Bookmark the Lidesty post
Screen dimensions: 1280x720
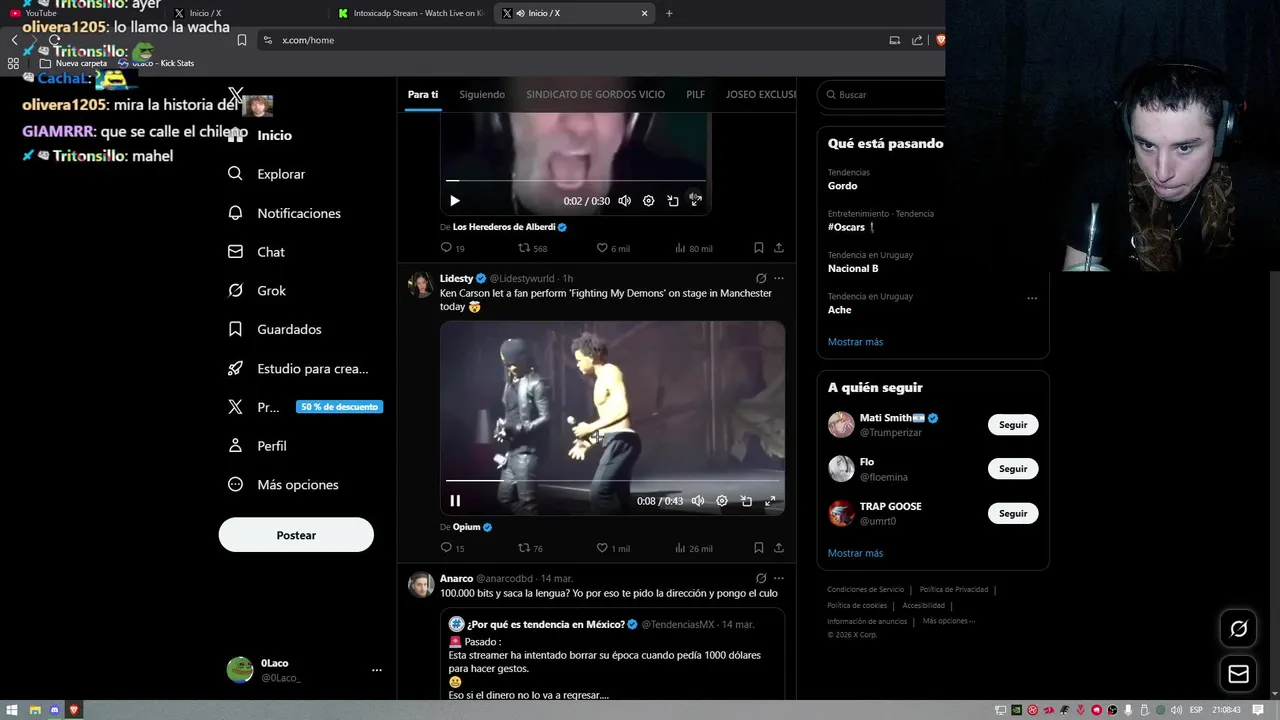coord(759,548)
